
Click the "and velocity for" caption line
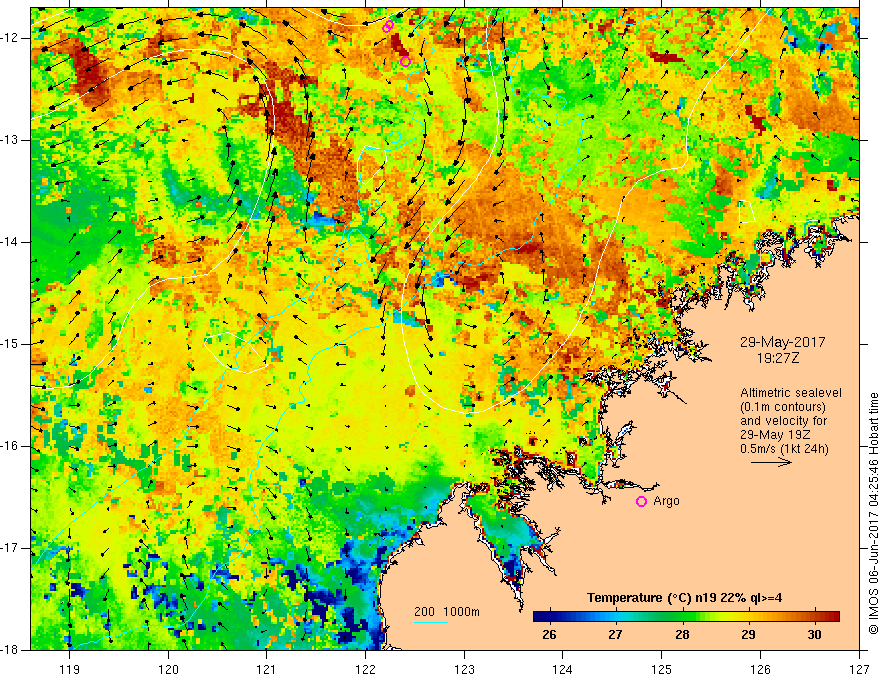(x=783, y=421)
